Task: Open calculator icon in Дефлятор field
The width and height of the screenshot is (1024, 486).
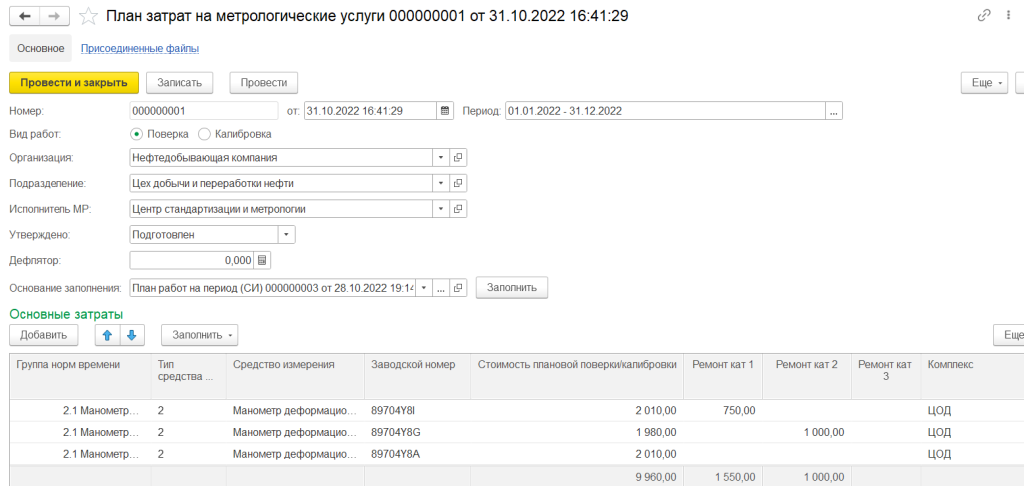Action: (263, 260)
